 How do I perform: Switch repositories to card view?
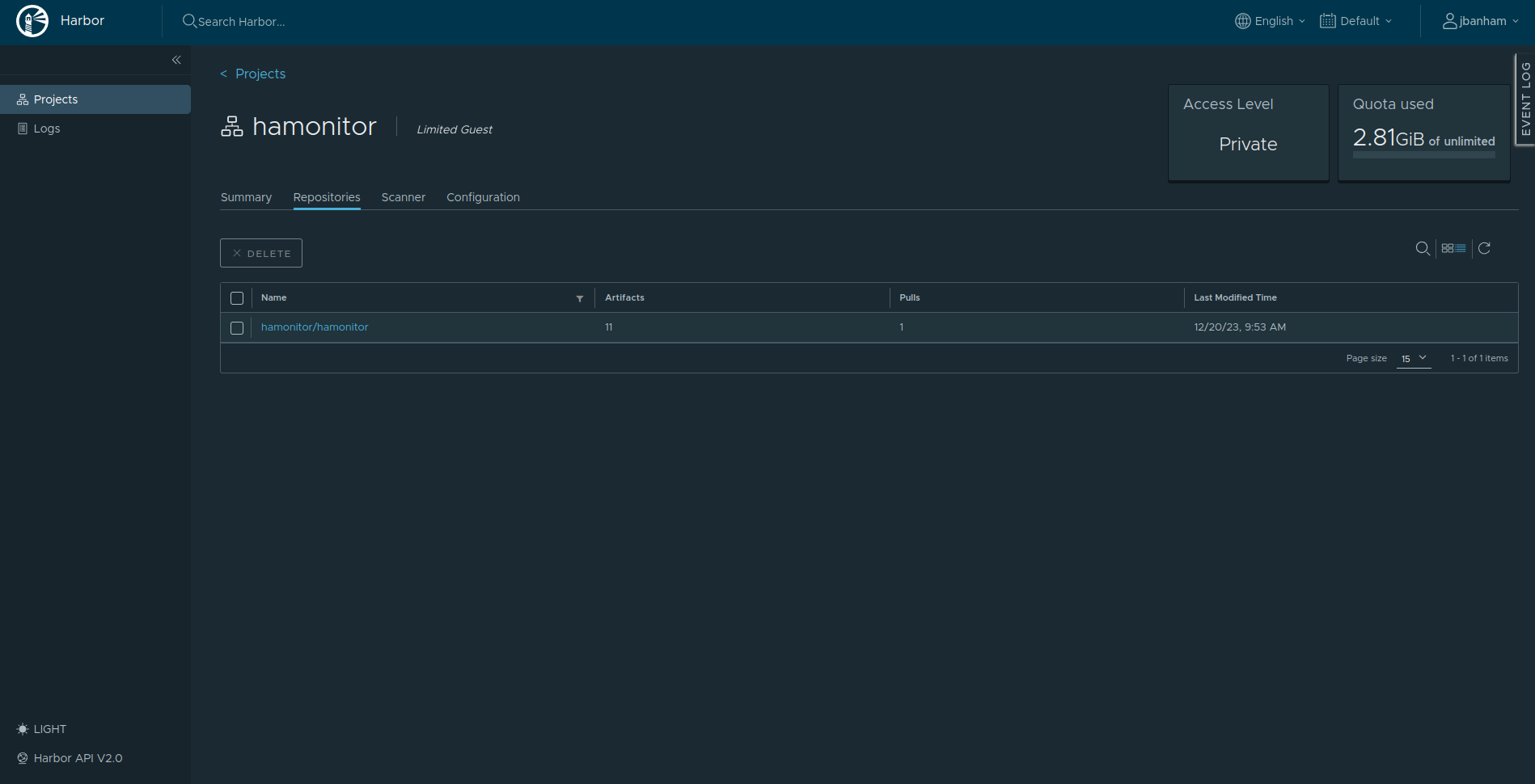pyautogui.click(x=1447, y=248)
